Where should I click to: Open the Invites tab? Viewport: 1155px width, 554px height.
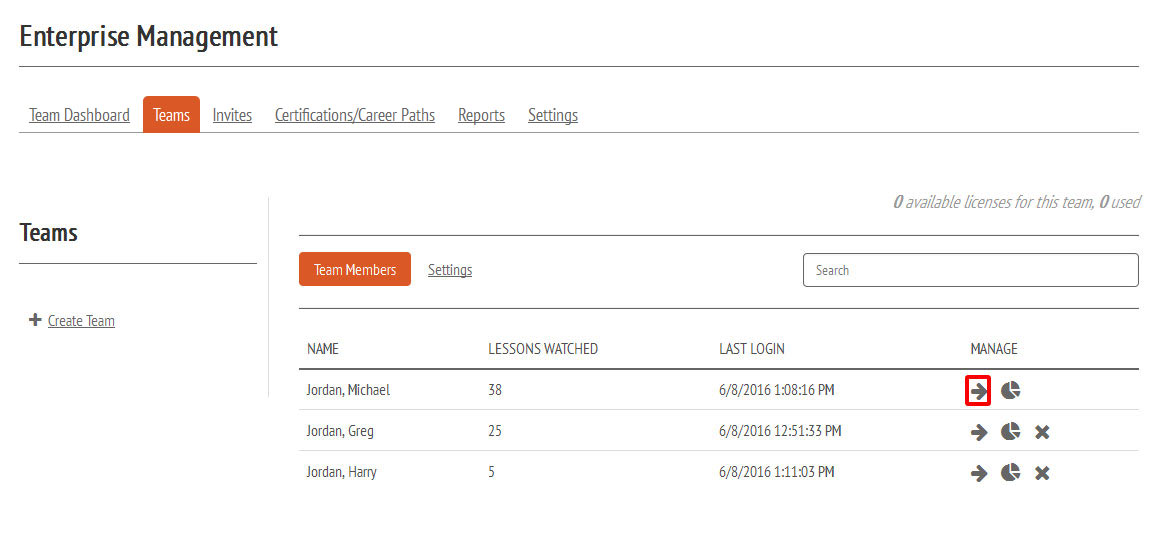click(232, 115)
